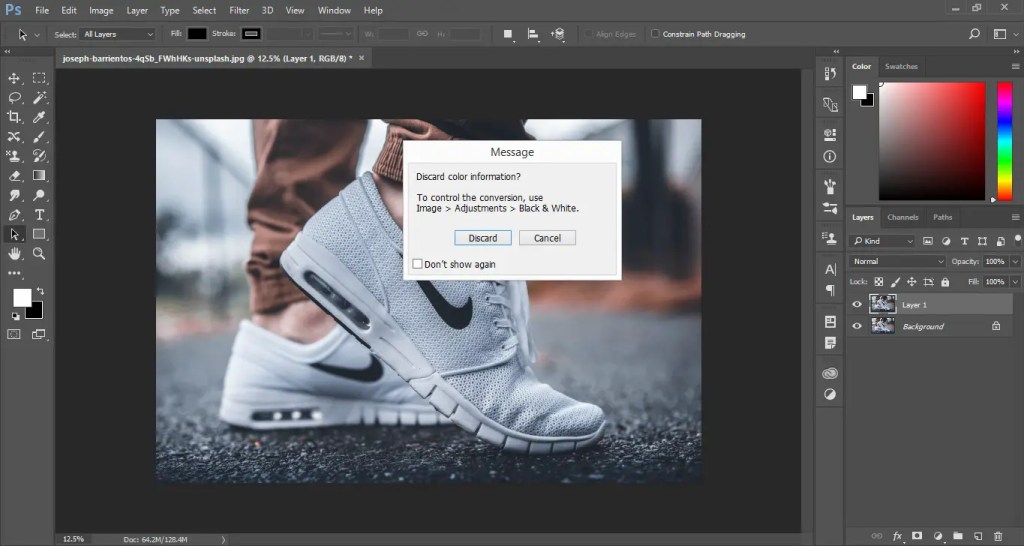Click the rainbow hue slider strip

1005,141
